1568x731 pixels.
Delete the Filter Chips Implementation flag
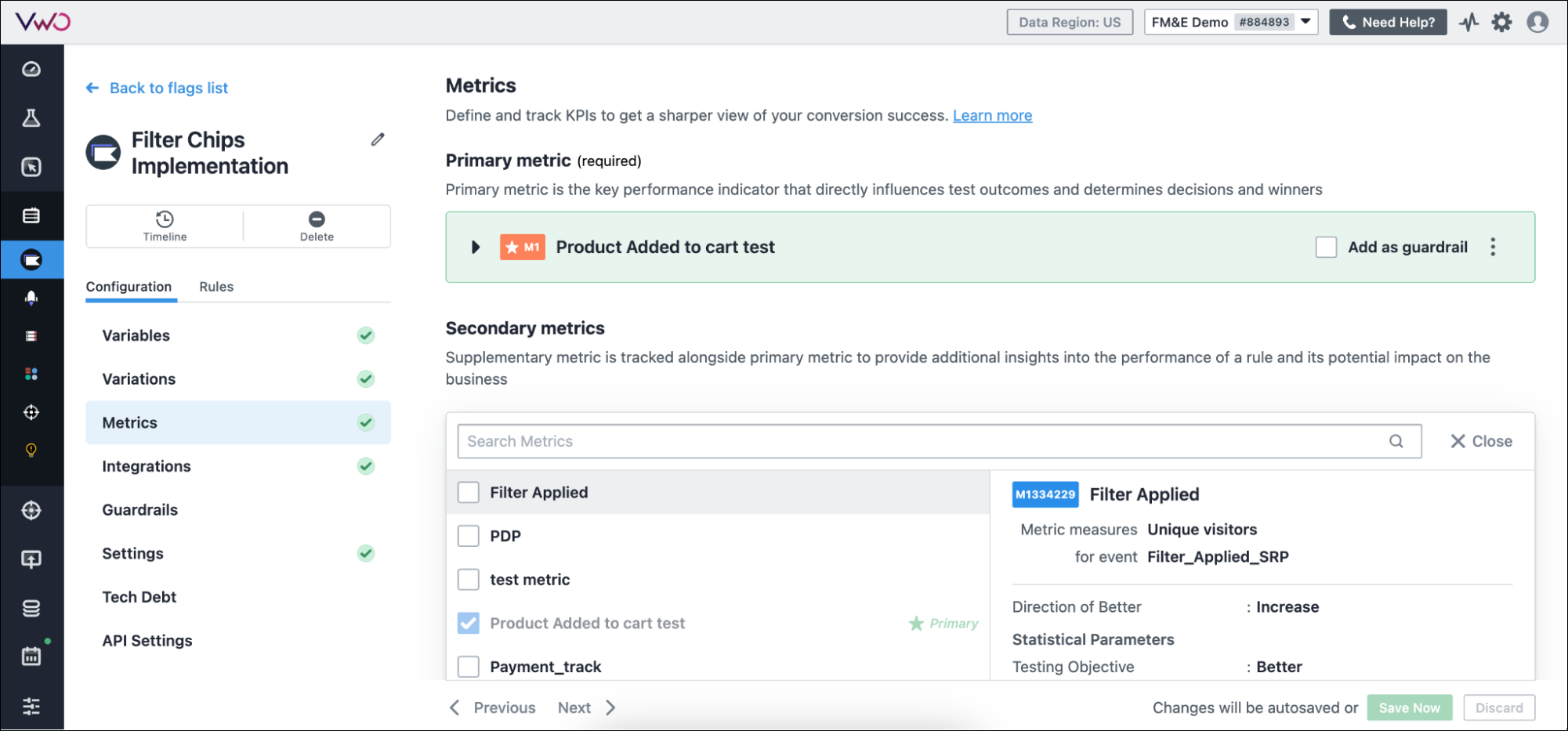pyautogui.click(x=317, y=226)
